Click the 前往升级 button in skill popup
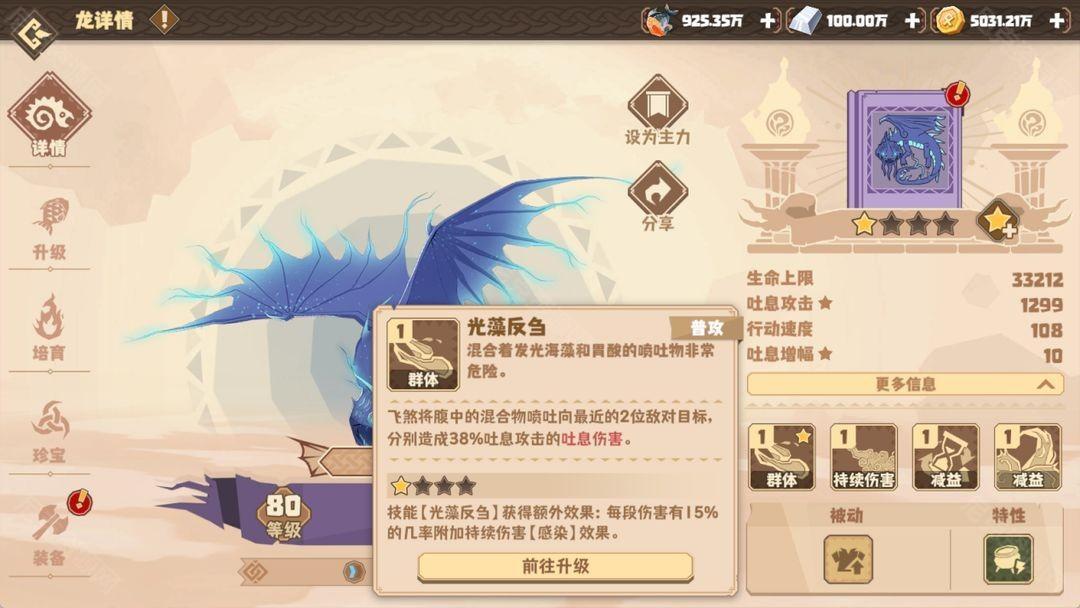Viewport: 1080px width, 608px height. (555, 567)
